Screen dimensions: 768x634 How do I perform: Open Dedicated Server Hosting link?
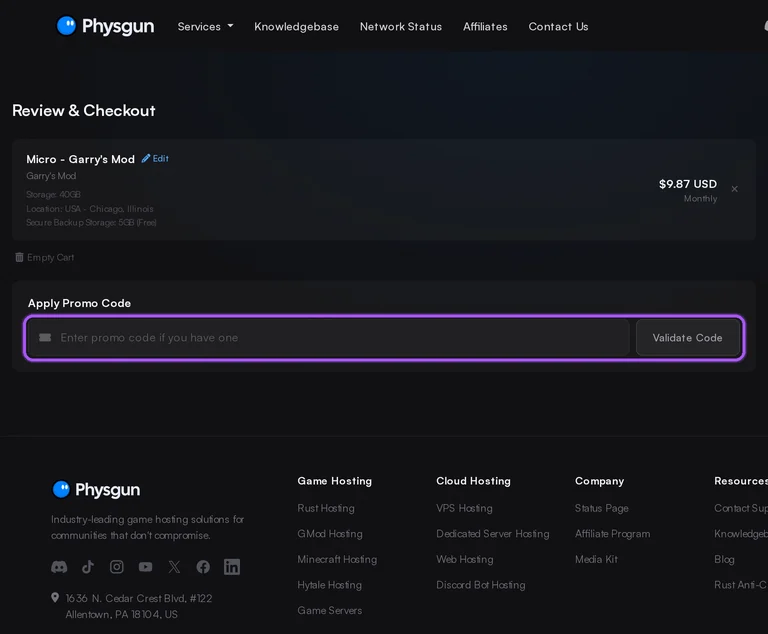coord(493,534)
